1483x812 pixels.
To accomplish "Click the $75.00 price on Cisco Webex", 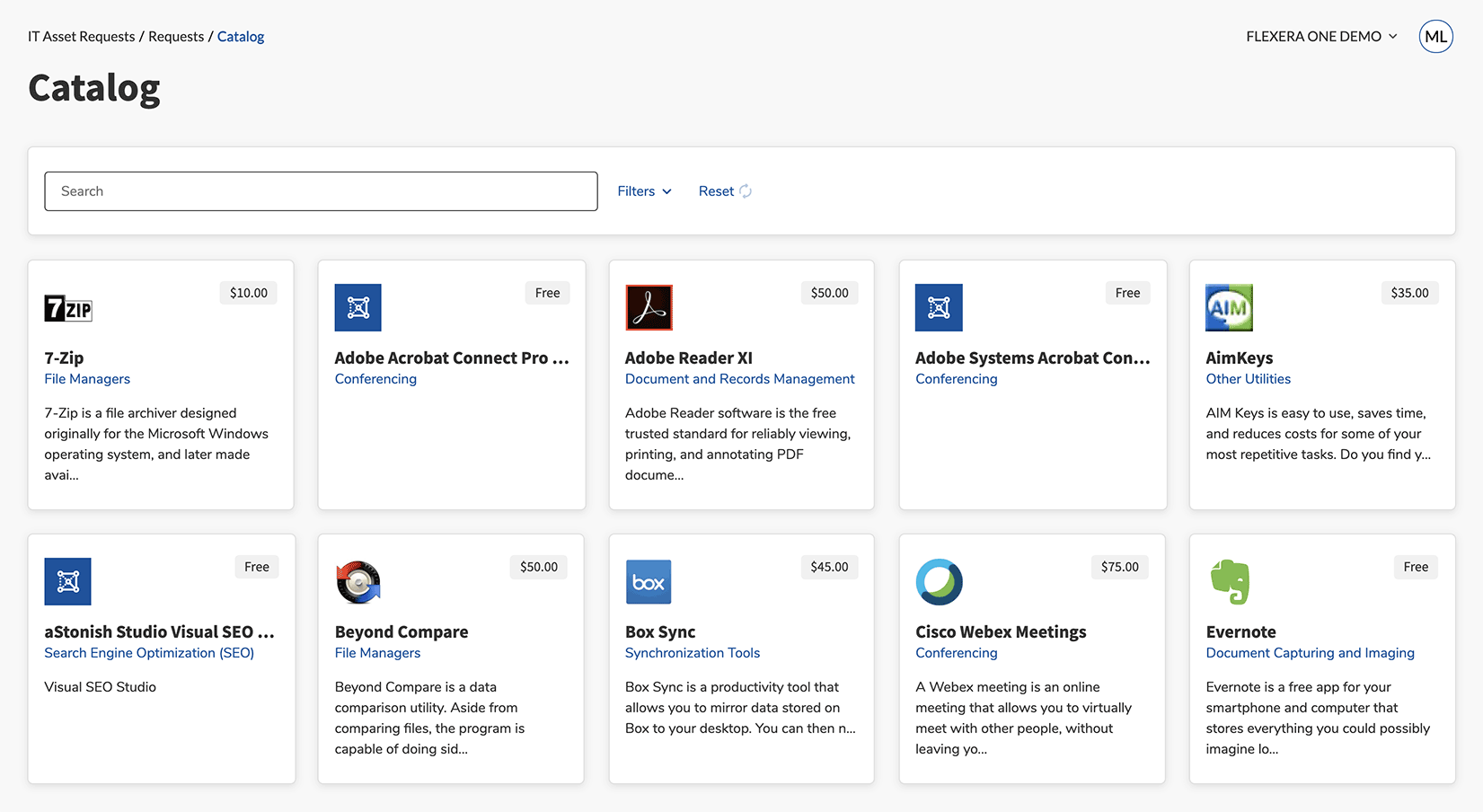I will (1120, 567).
